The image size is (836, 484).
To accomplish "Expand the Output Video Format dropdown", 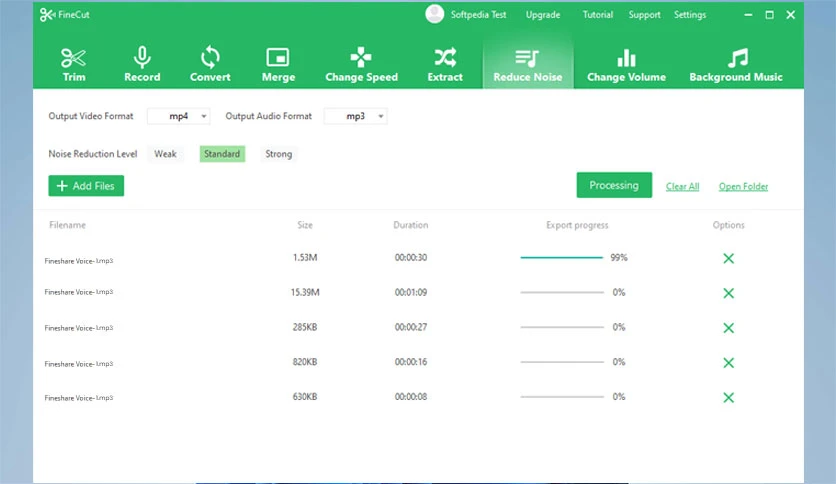I will tap(179, 116).
